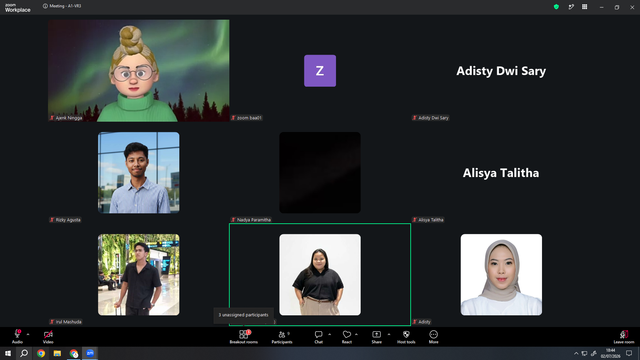This screenshot has height=360, width=640.
Task: Click the Zoom Workplace logo
Action: (x=18, y=7)
